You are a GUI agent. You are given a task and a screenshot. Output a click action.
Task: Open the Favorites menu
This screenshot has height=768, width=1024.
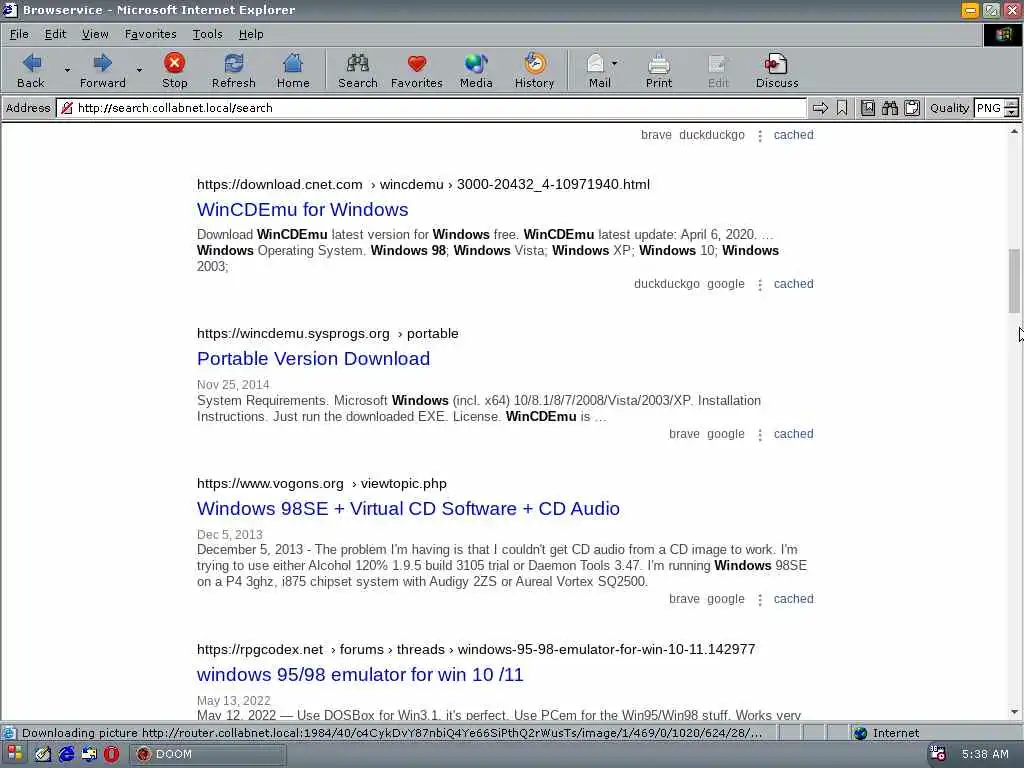click(150, 34)
